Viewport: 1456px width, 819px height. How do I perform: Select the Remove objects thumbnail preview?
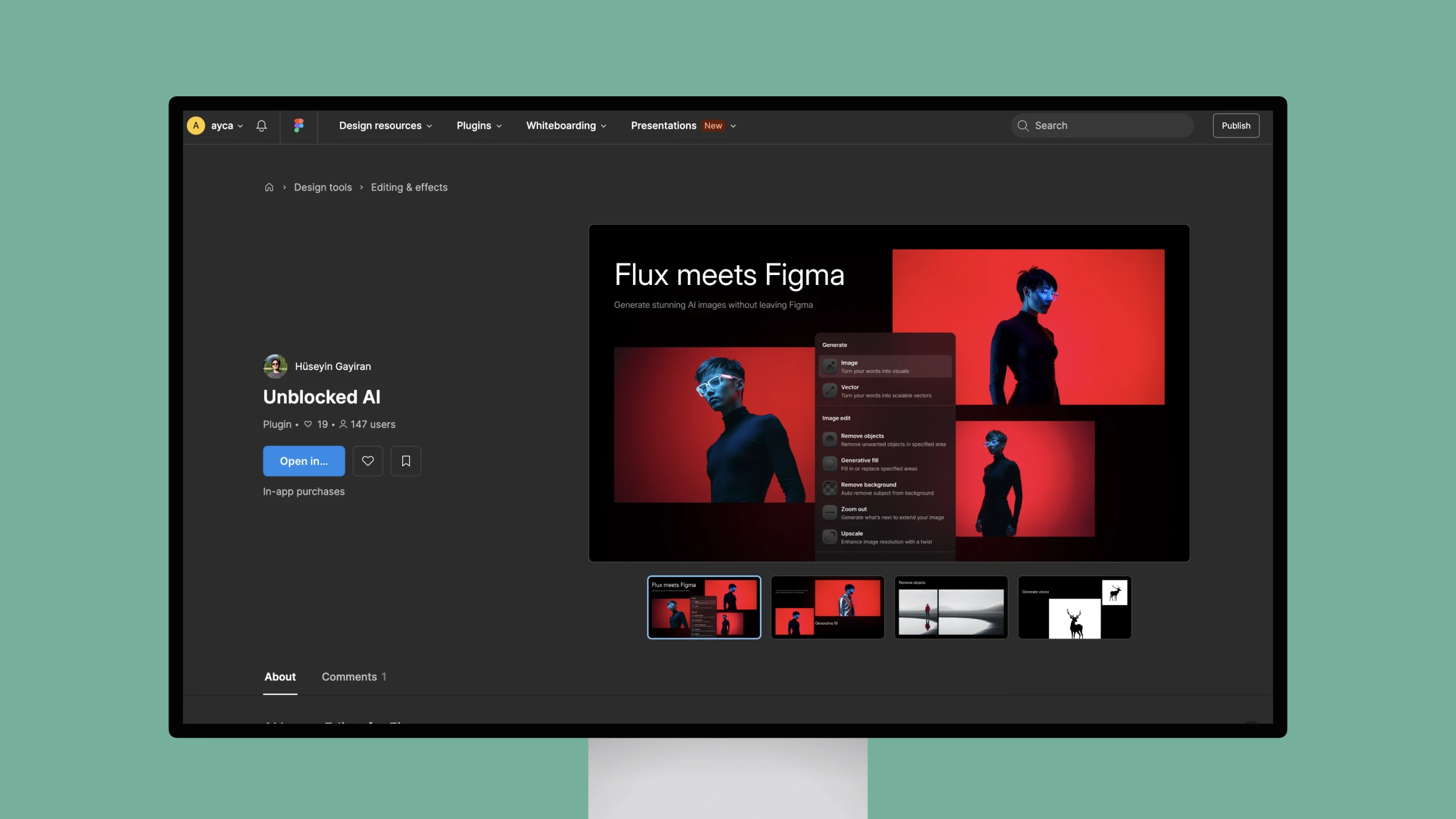coord(951,607)
